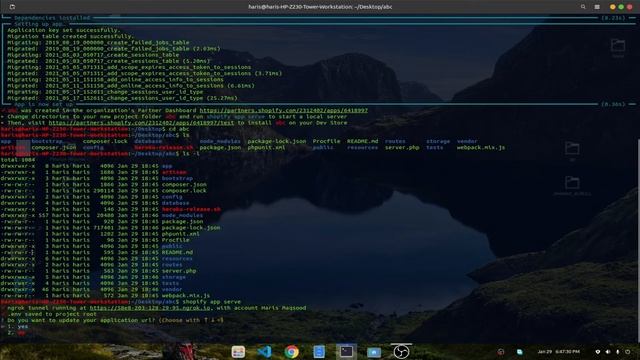Click the terminal window title text
Screen dimensions: 640x360
(x=320, y=7)
